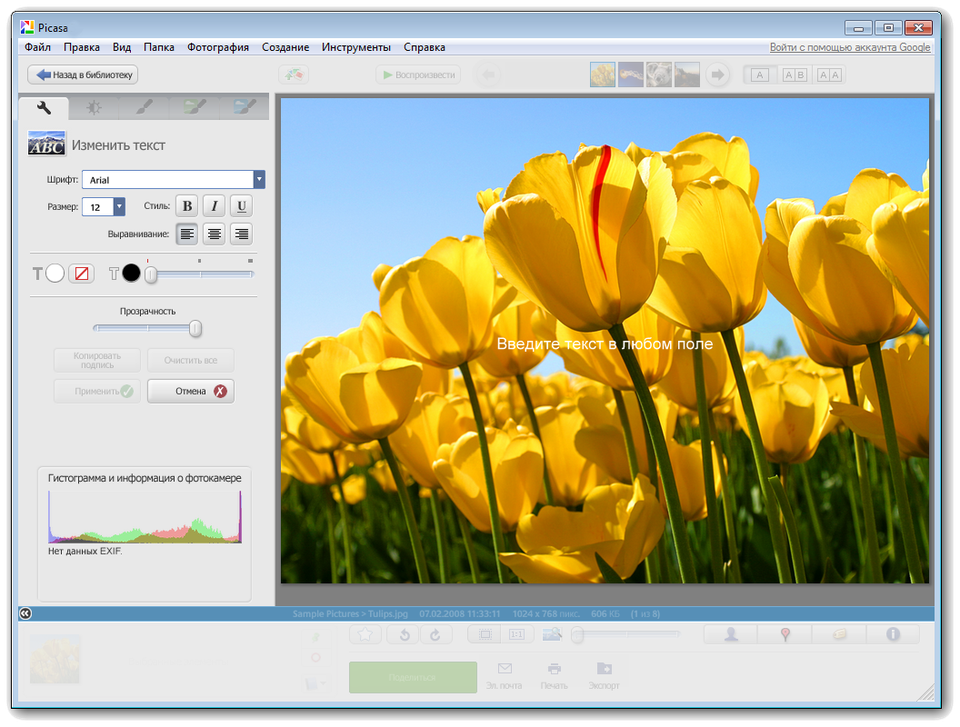
Task: Click the text placeholder on the photo
Action: tap(604, 344)
